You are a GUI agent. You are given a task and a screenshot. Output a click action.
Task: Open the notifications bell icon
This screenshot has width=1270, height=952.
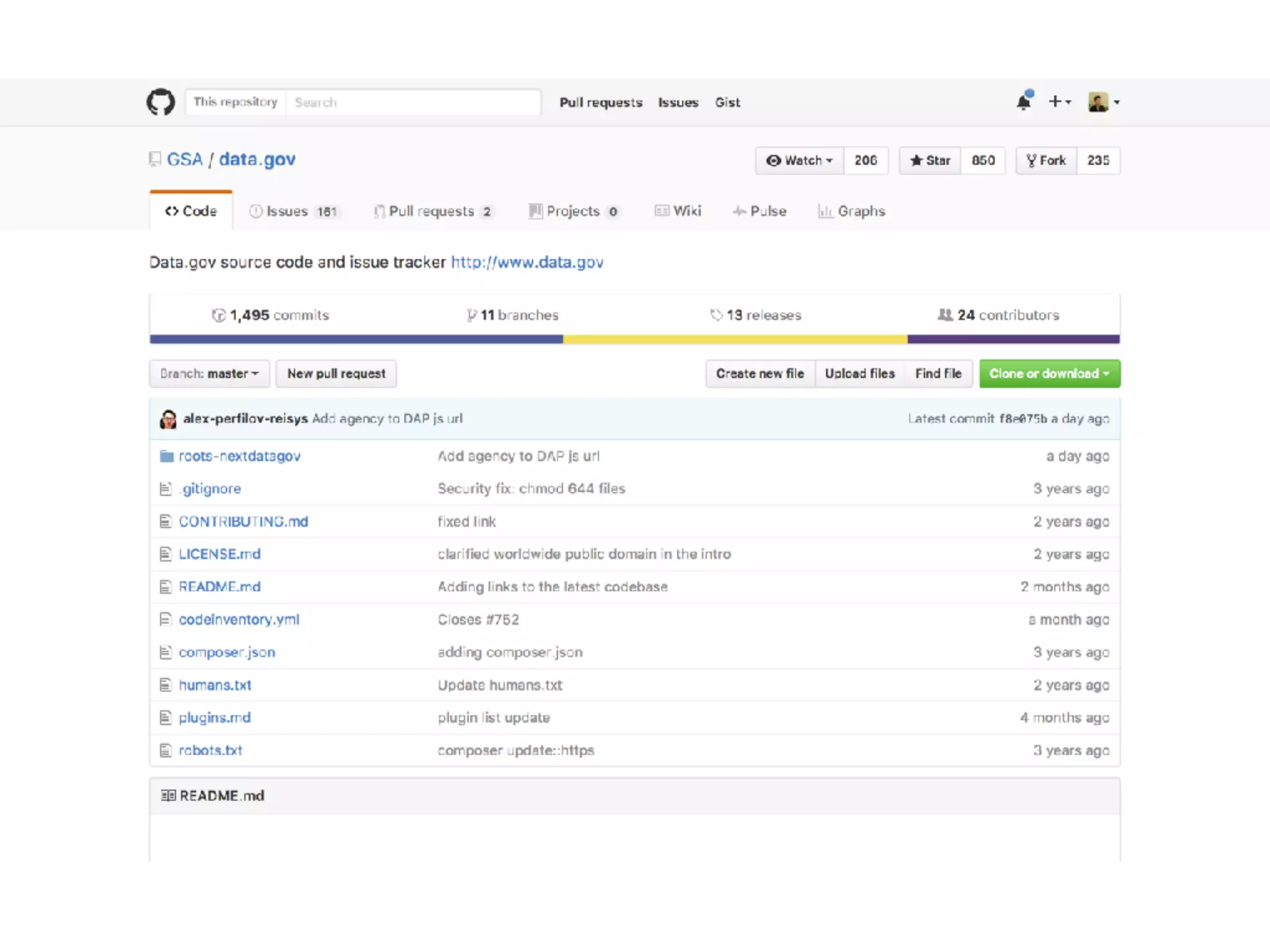coord(1024,102)
